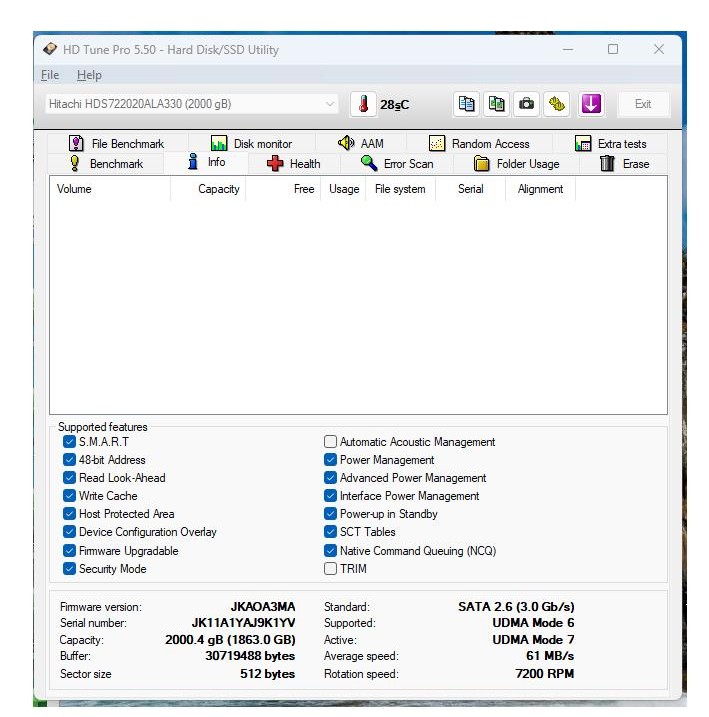The width and height of the screenshot is (709, 717).
Task: Toggle the S.M.A.R.T checkbox
Action: tap(69, 442)
